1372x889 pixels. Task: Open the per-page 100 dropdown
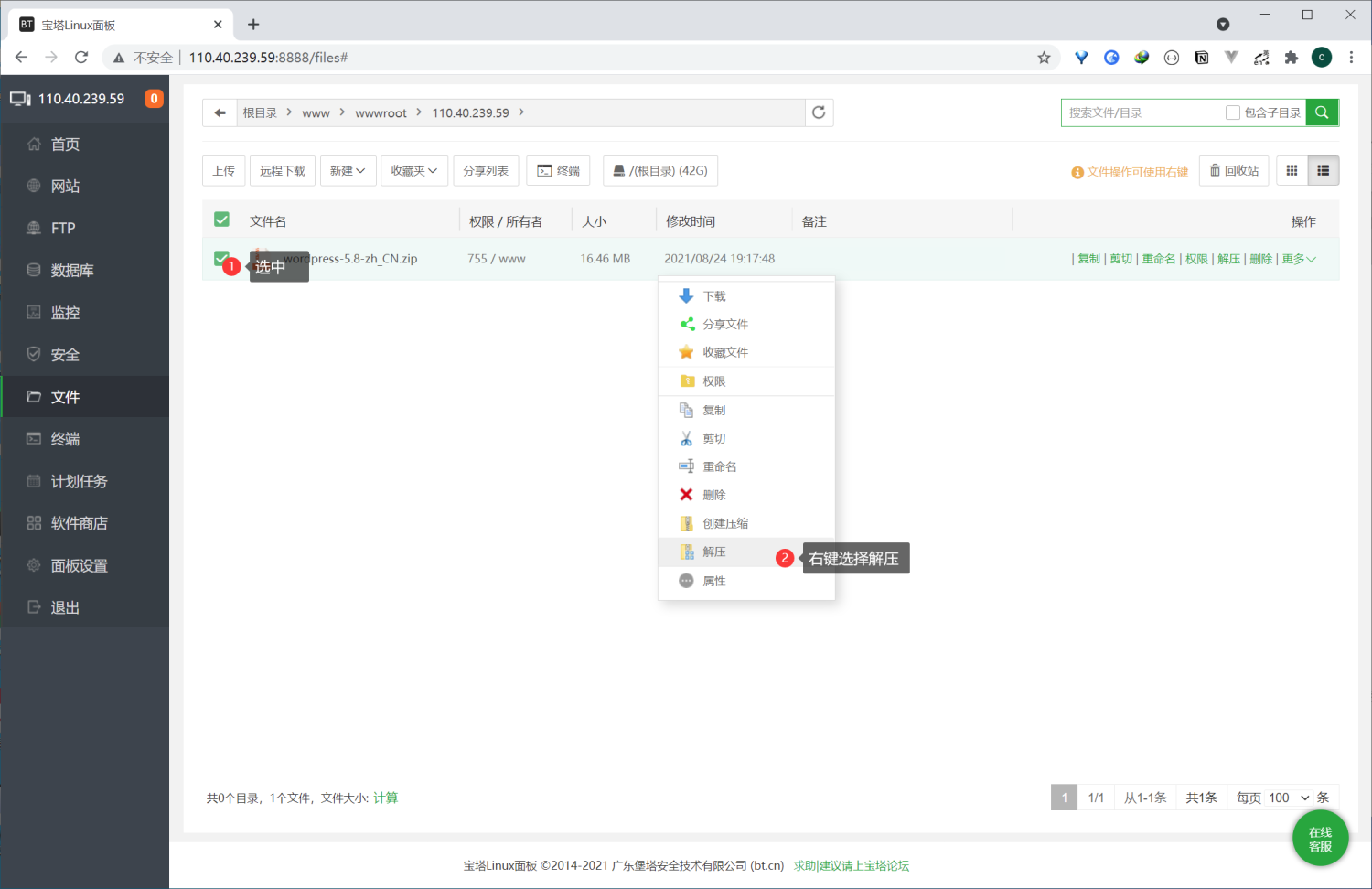point(1289,798)
